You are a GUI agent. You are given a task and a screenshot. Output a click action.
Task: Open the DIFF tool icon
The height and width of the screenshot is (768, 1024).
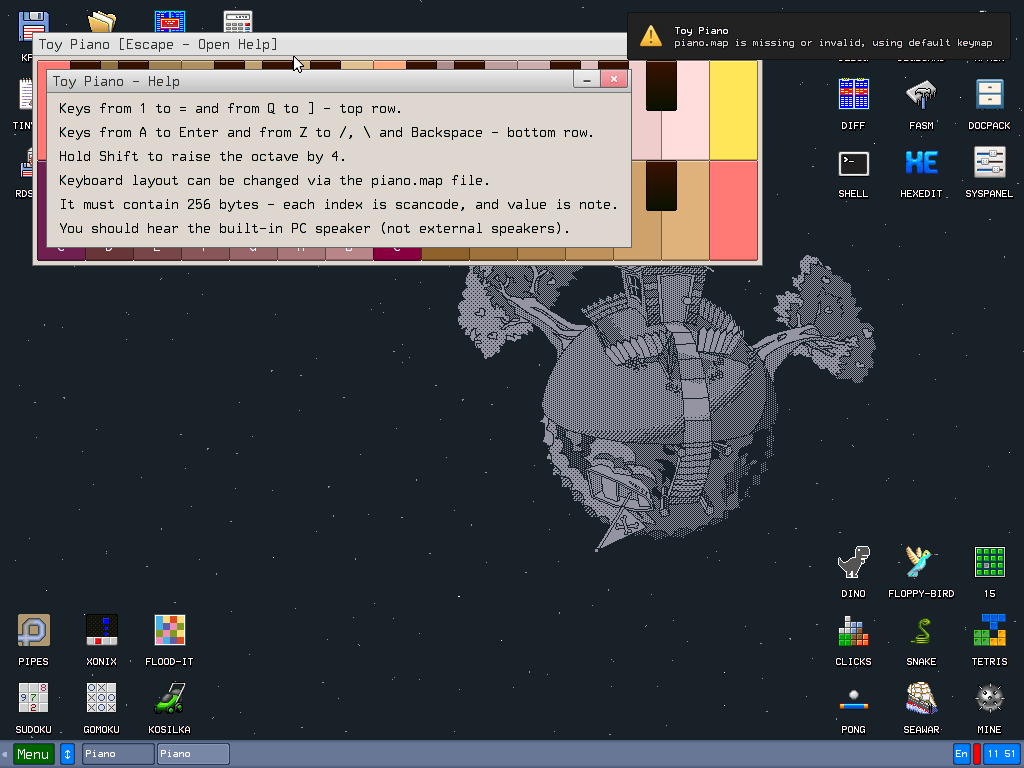click(x=853, y=95)
